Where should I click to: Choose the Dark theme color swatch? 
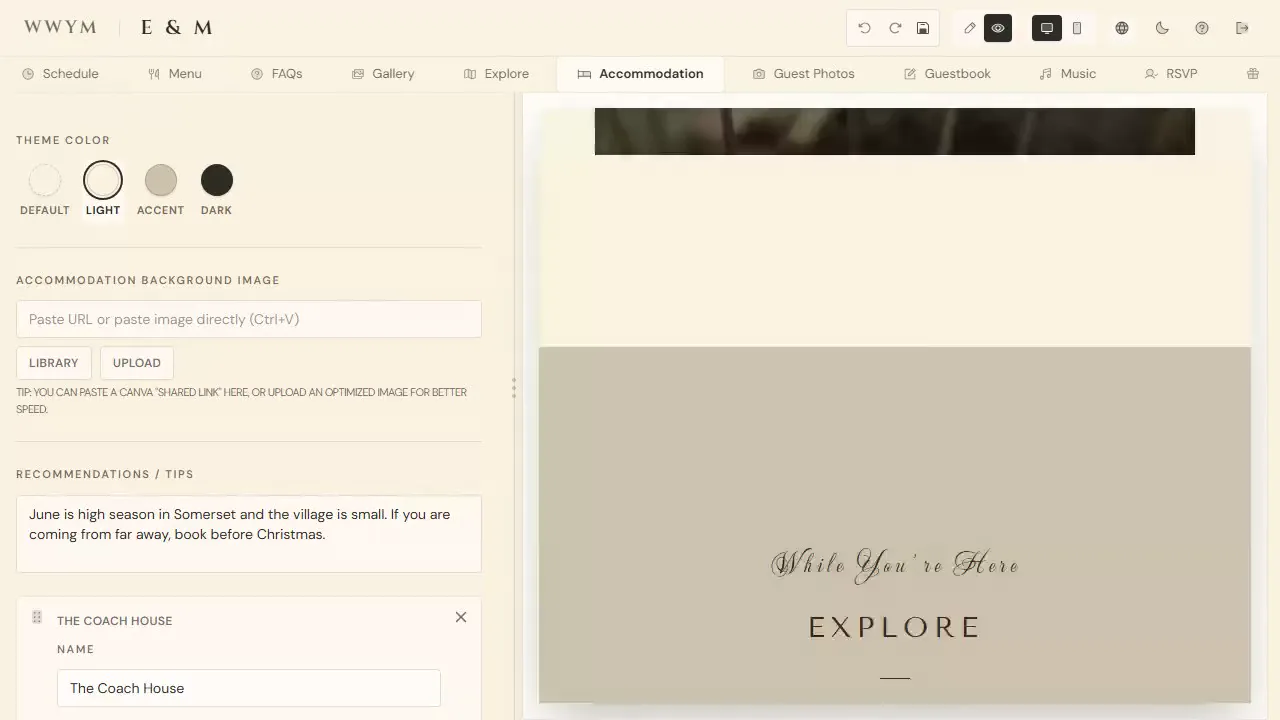[217, 181]
